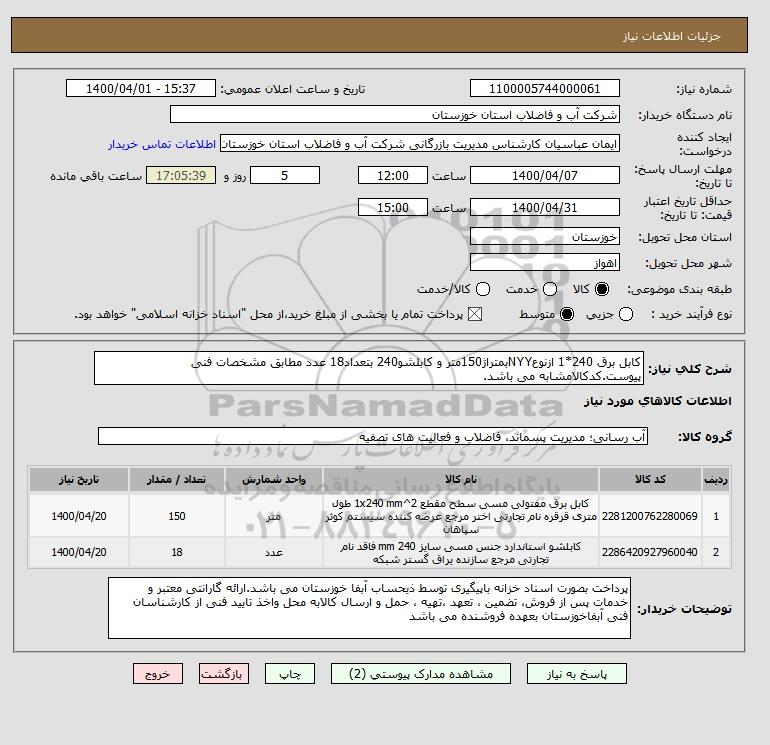
Task: Open the اطلاعات تماس خریدار link
Action: 162,144
